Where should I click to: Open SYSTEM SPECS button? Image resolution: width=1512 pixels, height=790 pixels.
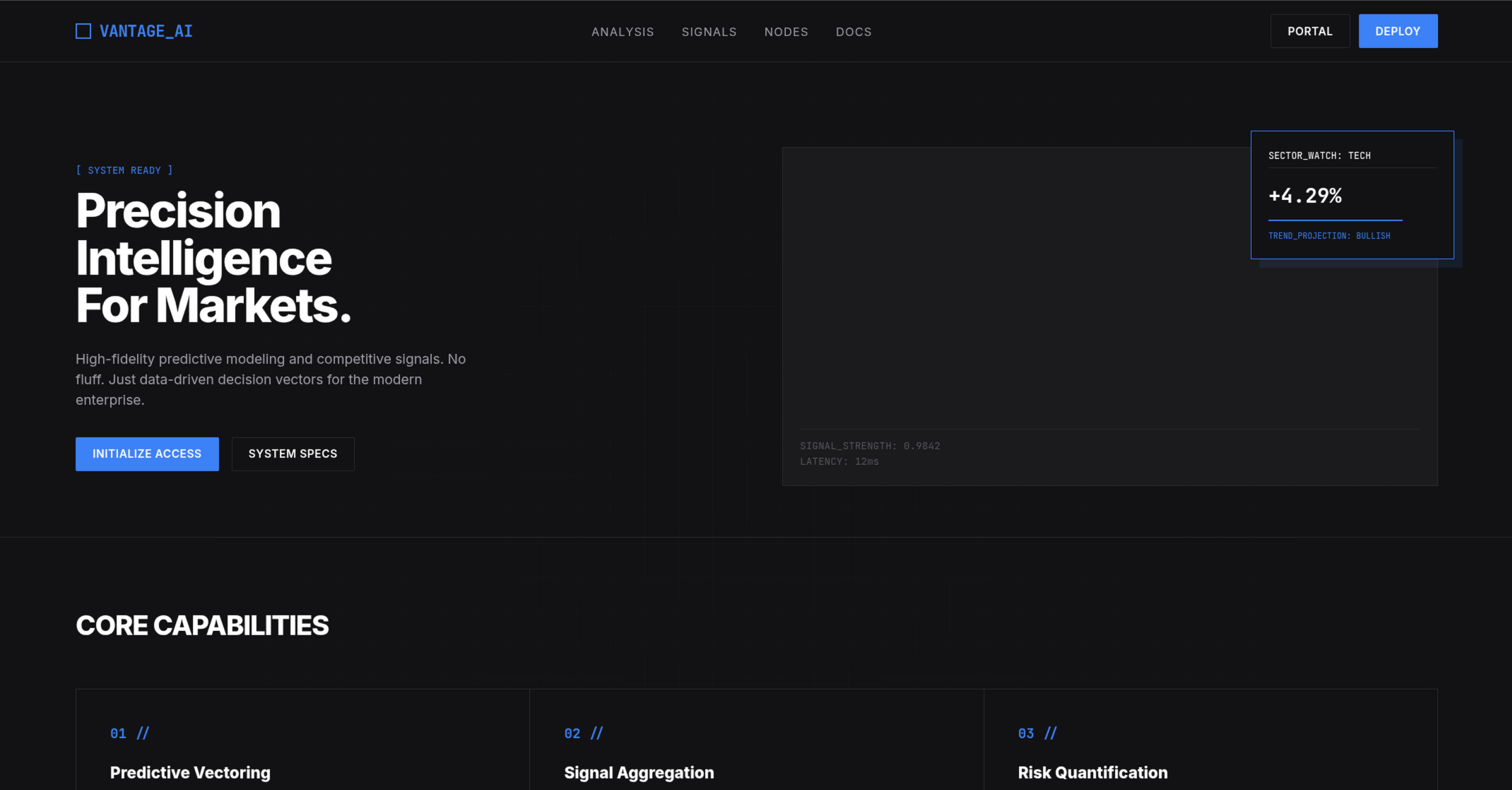(x=293, y=454)
